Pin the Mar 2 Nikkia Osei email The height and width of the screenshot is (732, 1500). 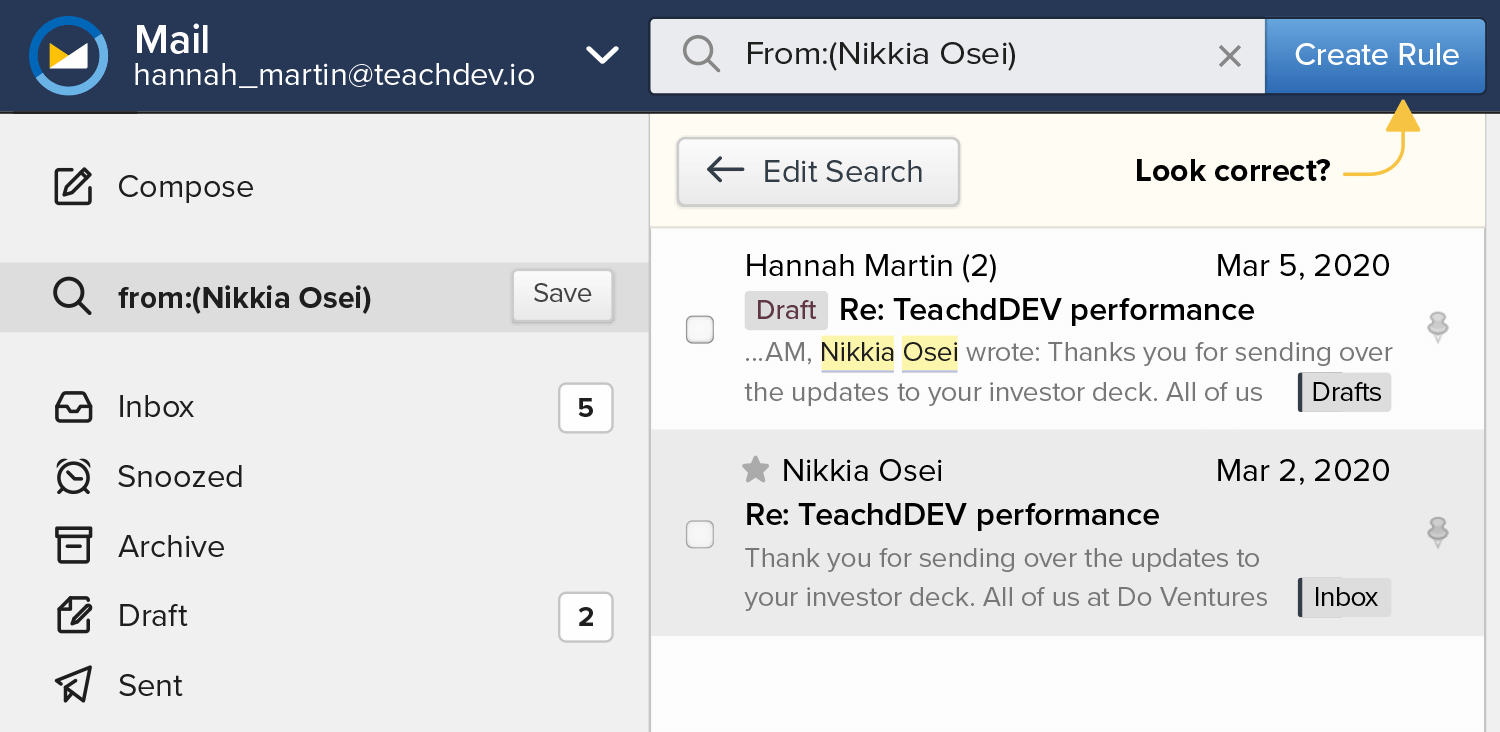(x=1437, y=532)
